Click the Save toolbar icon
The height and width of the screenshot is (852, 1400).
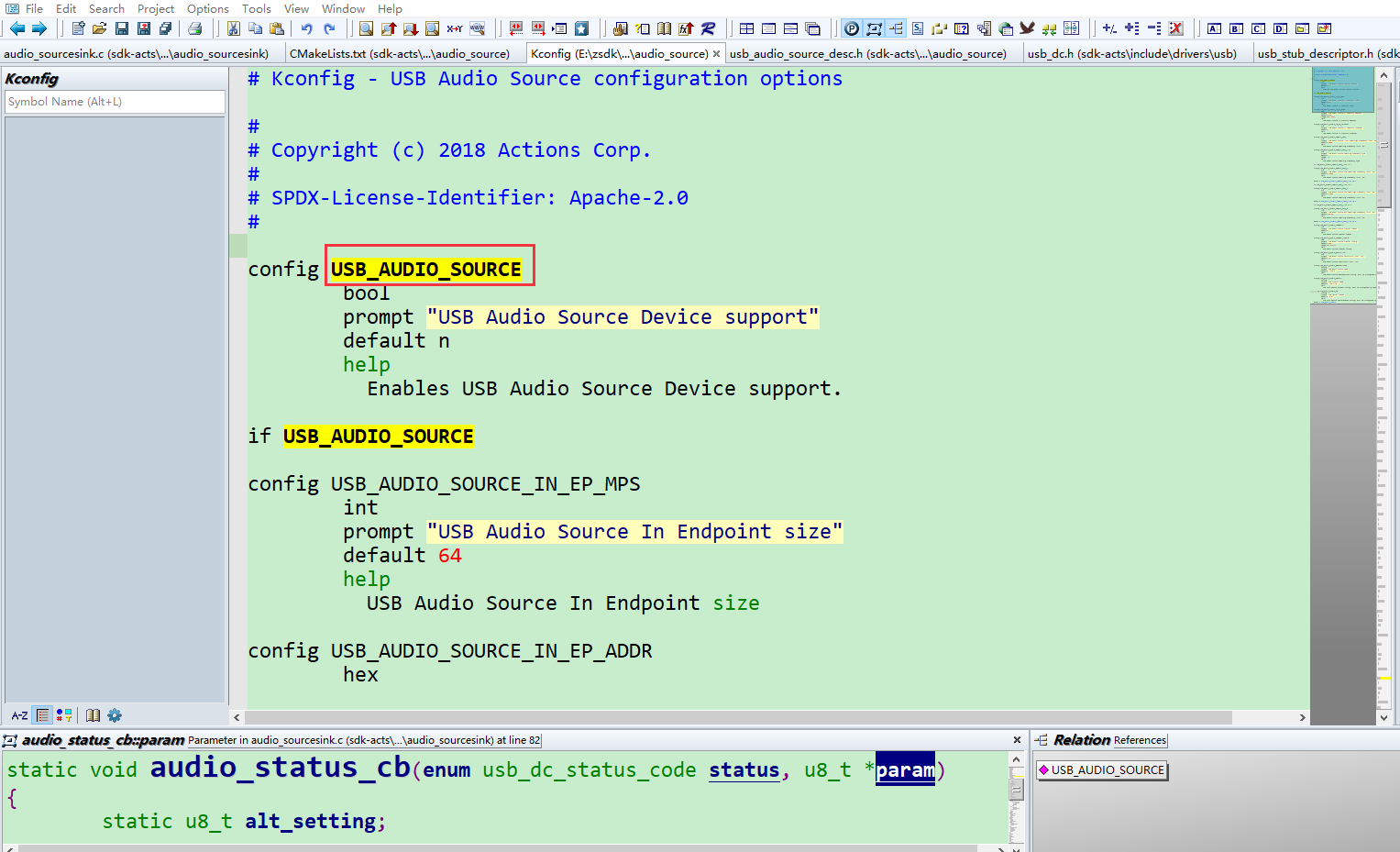click(x=121, y=28)
